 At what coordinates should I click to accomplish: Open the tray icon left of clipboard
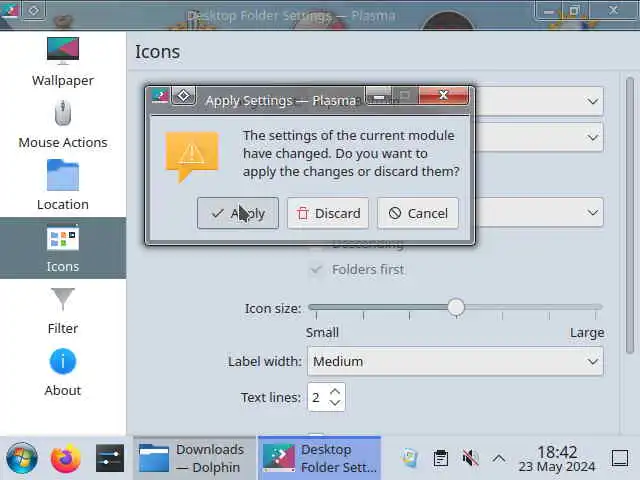point(409,458)
